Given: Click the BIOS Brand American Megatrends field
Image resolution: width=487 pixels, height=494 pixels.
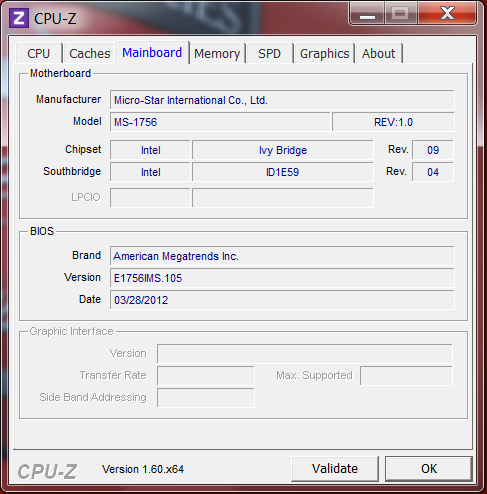Looking at the screenshot, I should tap(282, 256).
